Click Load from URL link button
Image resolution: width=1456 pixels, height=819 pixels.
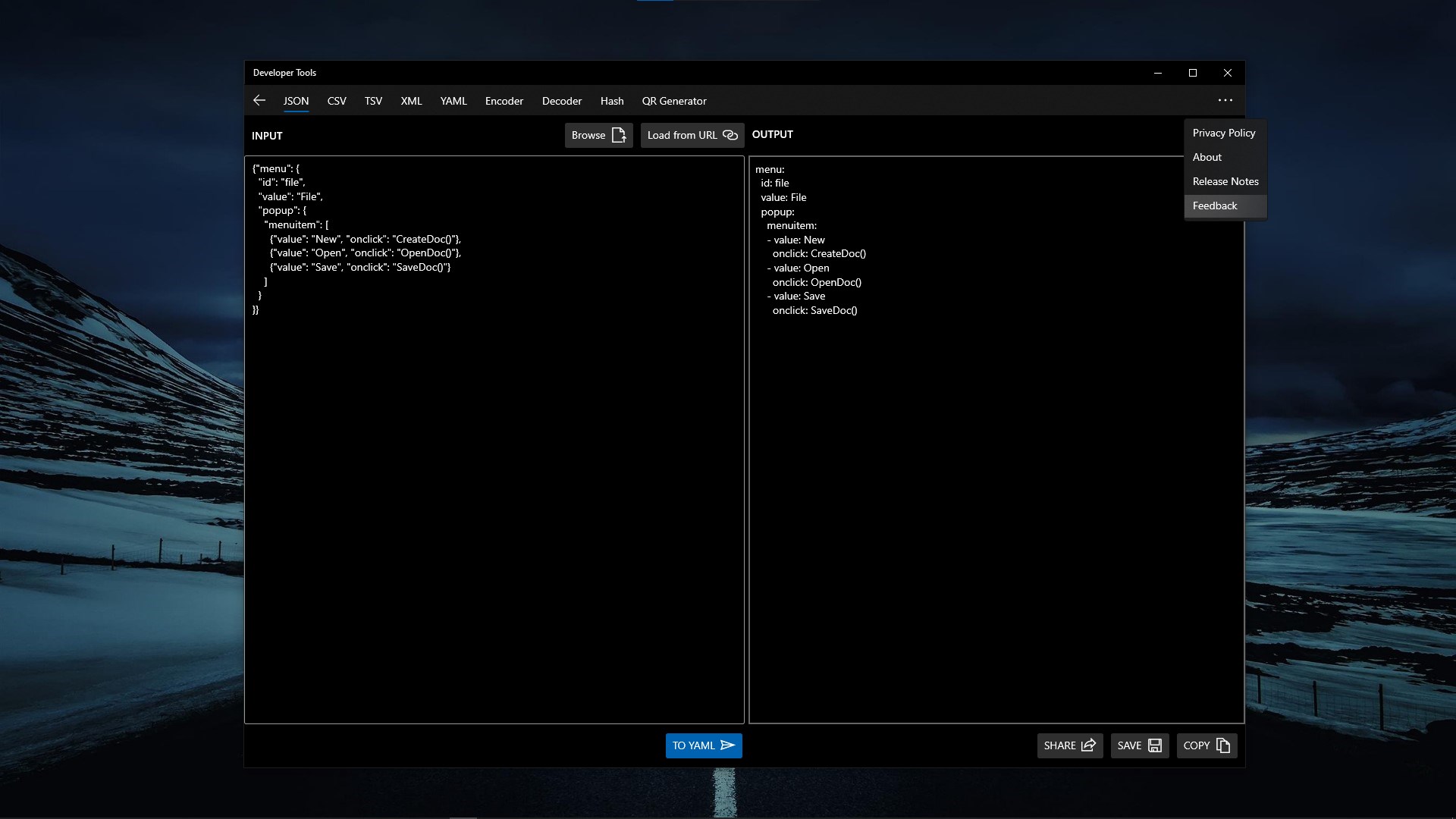click(692, 135)
